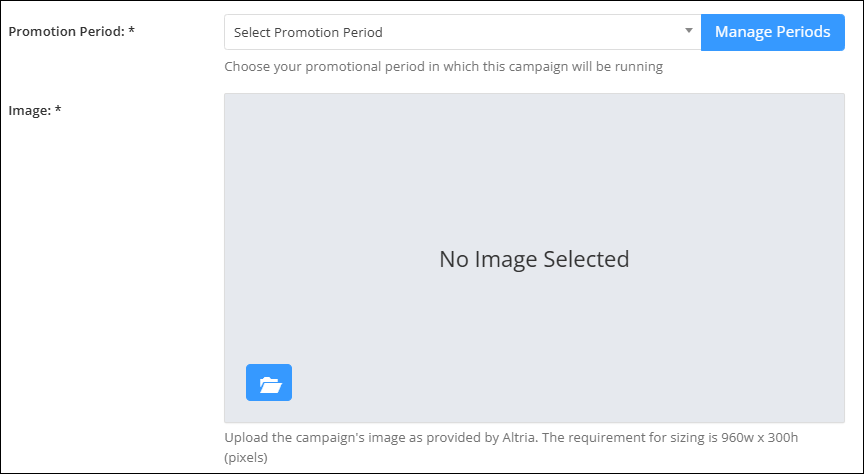Screen dimensions: 864x474
Task: Expand the Promotion Period dropdown arrow
Action: click(688, 32)
